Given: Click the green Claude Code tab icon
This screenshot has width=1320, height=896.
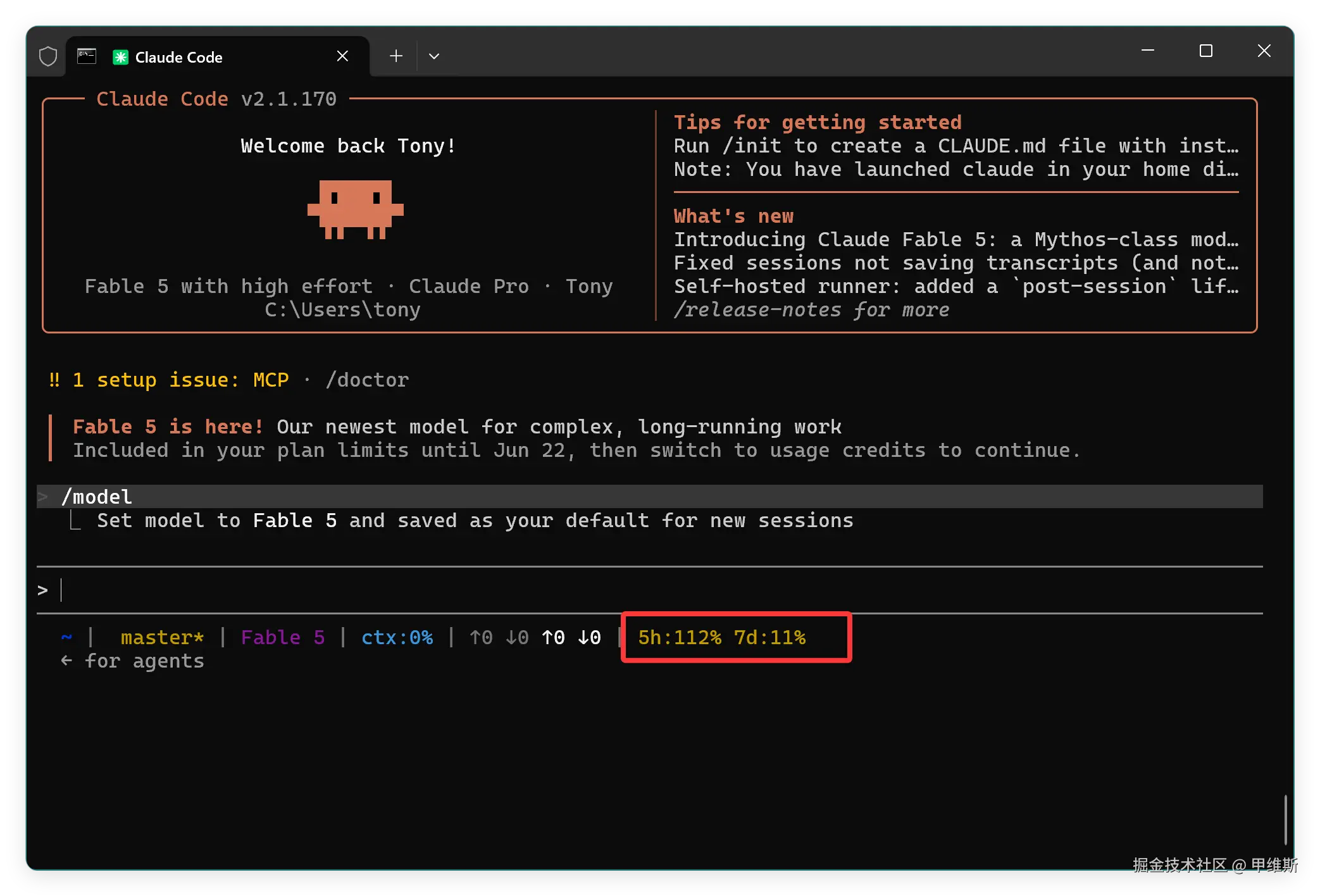Looking at the screenshot, I should pyautogui.click(x=120, y=57).
